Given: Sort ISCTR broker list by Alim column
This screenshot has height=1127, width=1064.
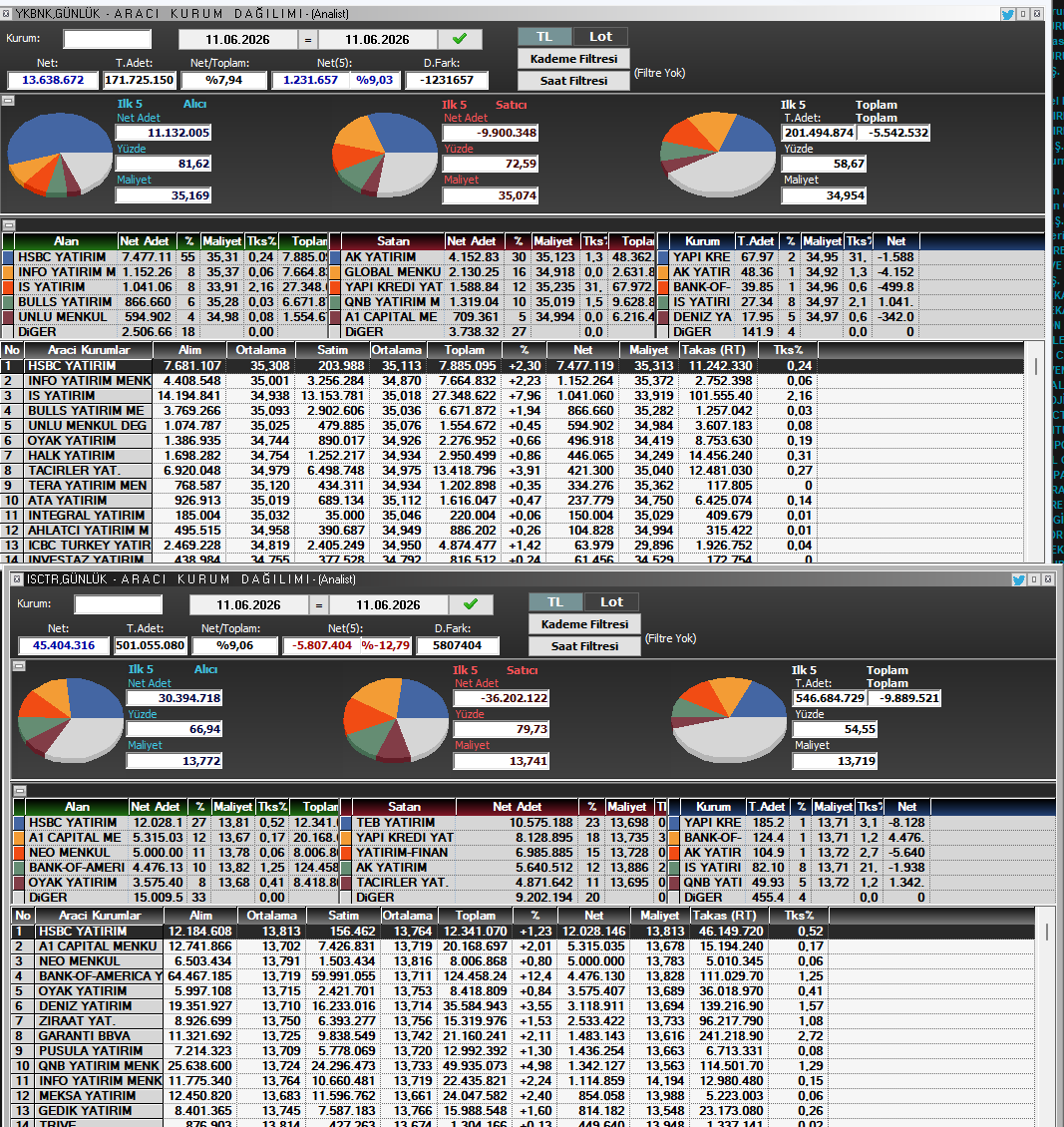Looking at the screenshot, I should (200, 916).
